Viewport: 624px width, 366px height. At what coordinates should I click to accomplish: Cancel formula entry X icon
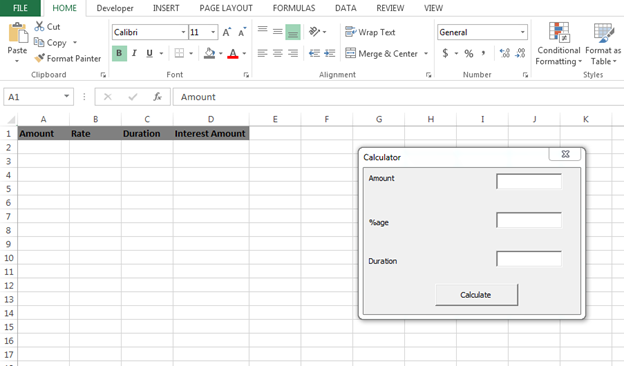pyautogui.click(x=107, y=97)
